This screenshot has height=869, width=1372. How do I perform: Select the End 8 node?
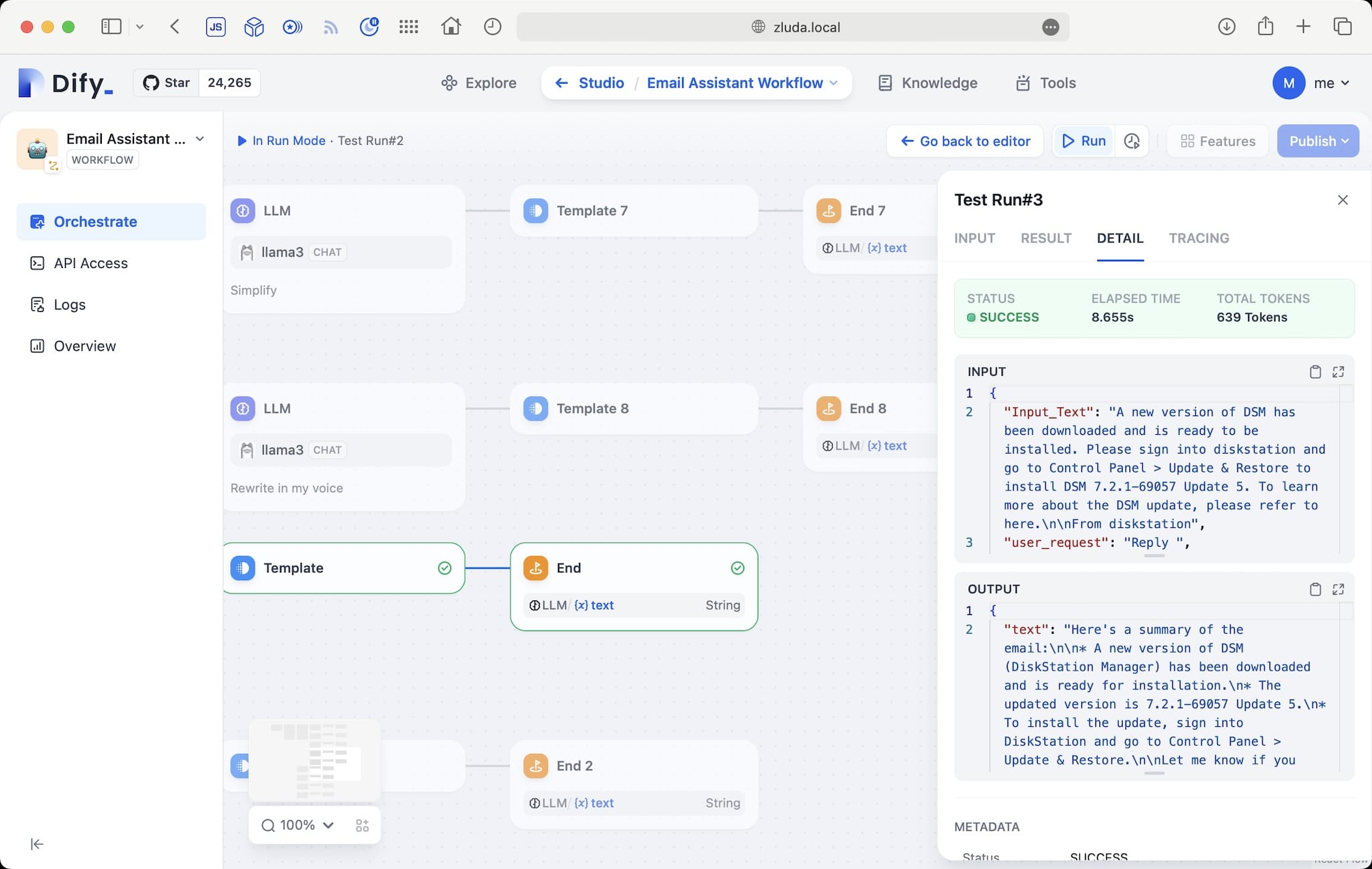tap(871, 427)
